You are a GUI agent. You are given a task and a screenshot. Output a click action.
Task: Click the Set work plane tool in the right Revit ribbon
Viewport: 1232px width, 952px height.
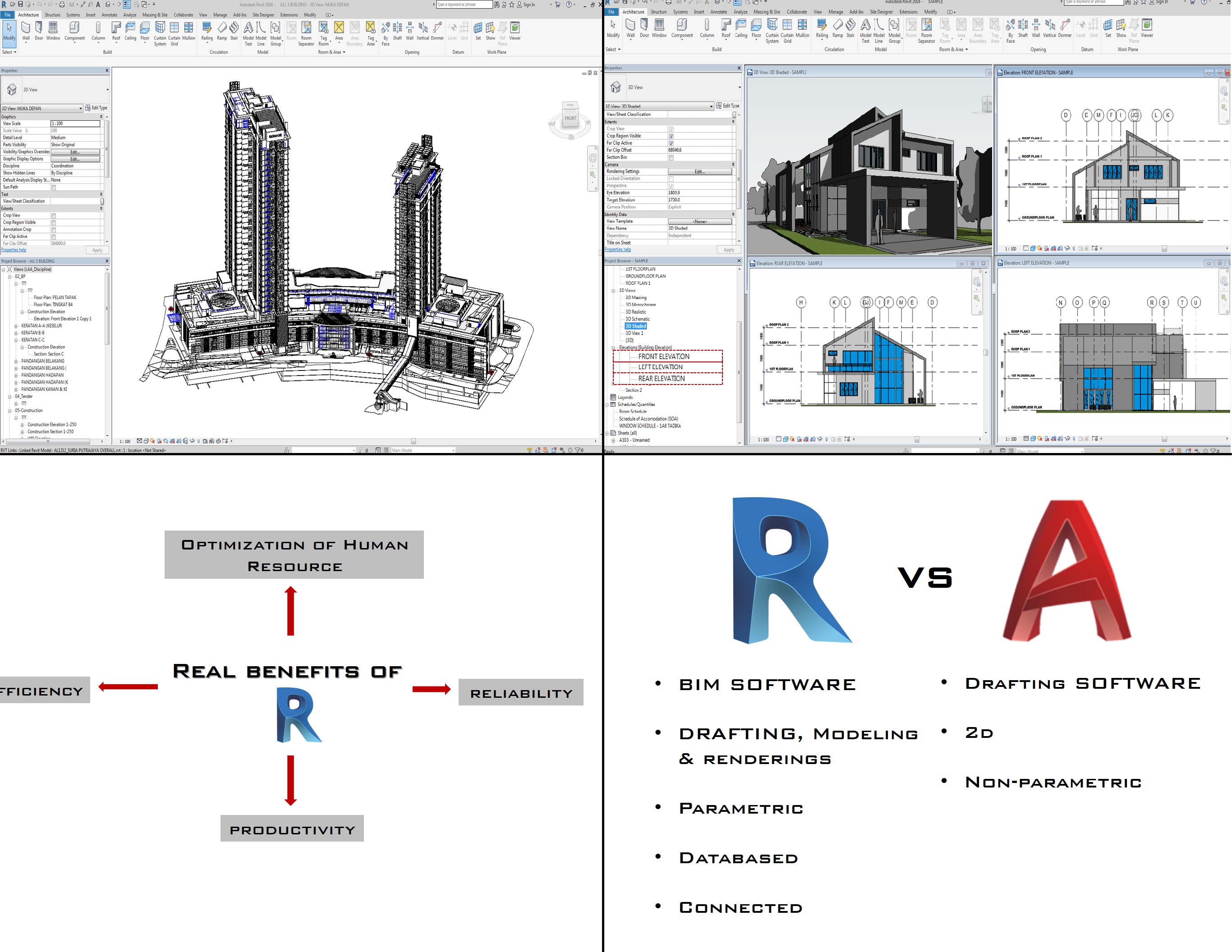click(x=1108, y=28)
